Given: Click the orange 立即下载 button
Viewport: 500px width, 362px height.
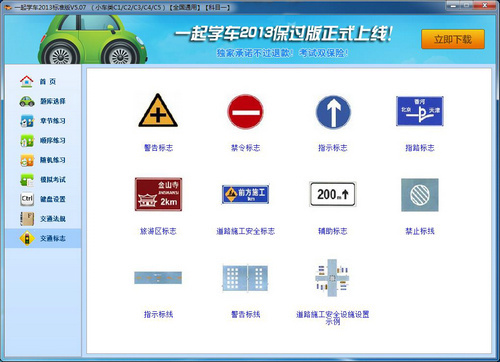Looking at the screenshot, I should (453, 39).
